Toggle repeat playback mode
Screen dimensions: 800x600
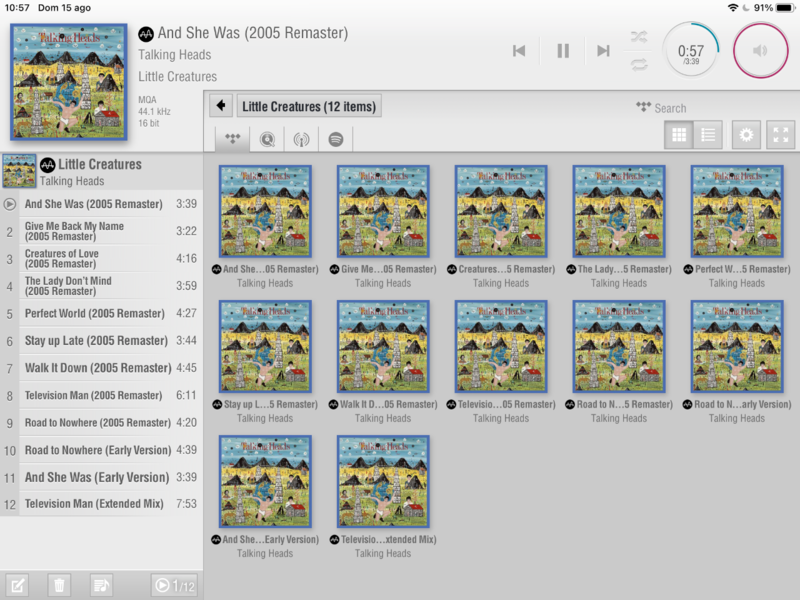(638, 64)
